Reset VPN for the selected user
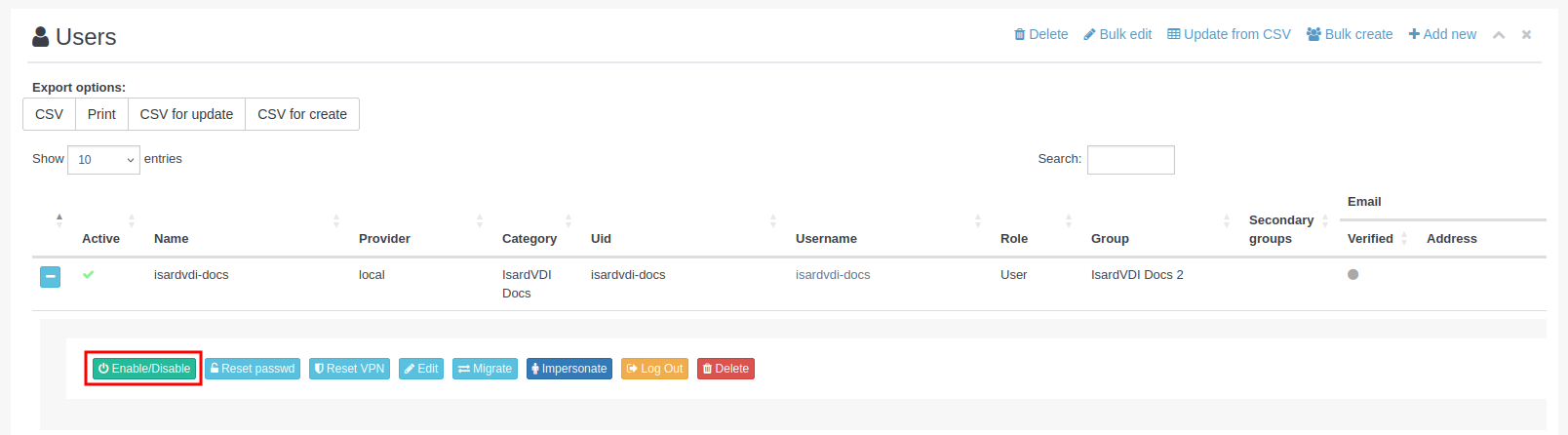The image size is (1568, 435). click(x=350, y=369)
